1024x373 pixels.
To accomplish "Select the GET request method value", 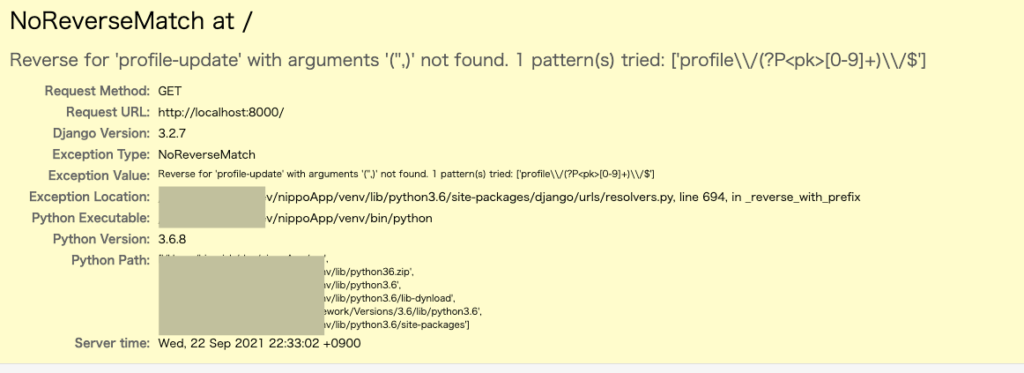I will click(170, 91).
